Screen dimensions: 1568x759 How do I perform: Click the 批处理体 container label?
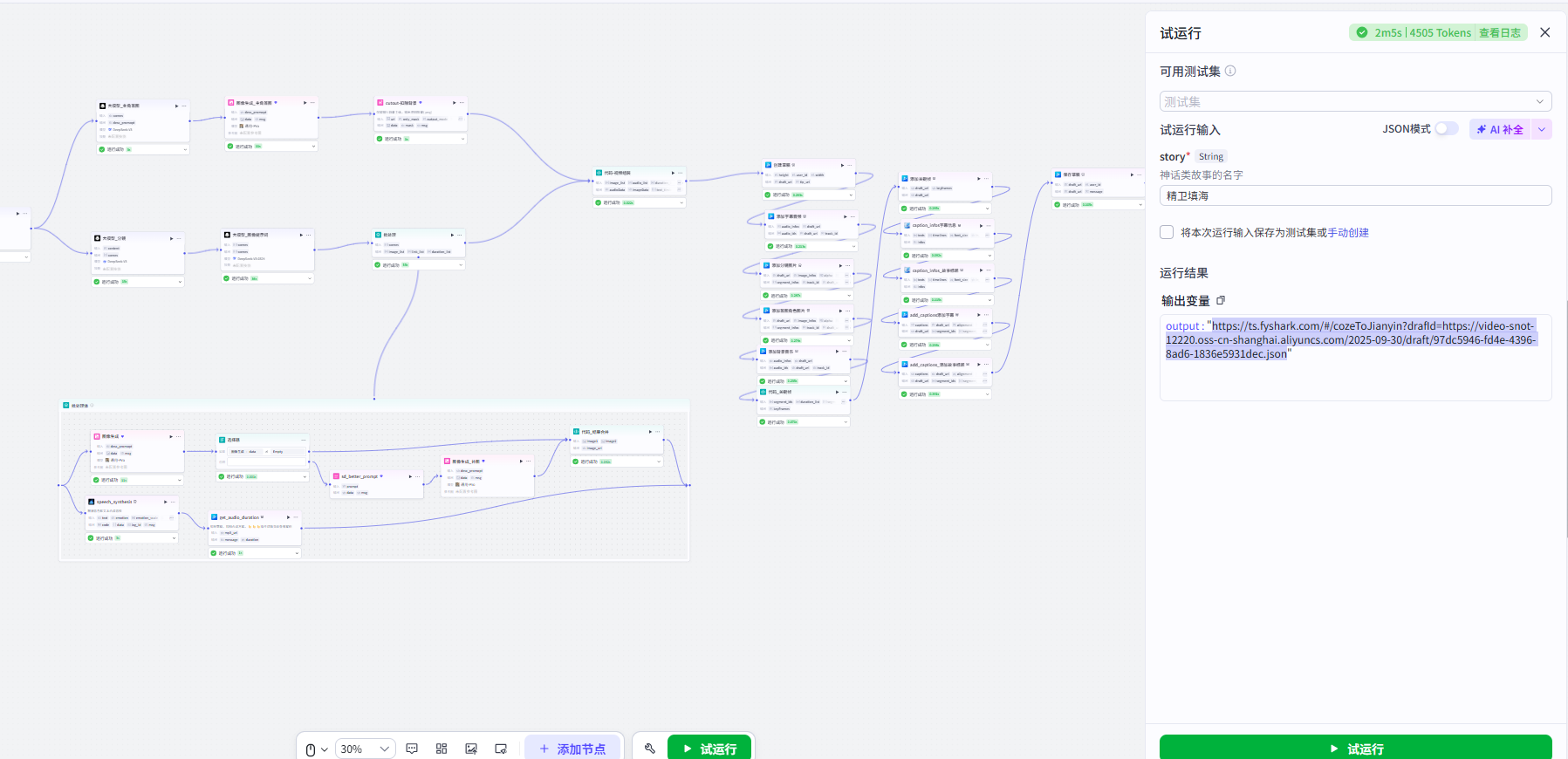[79, 406]
